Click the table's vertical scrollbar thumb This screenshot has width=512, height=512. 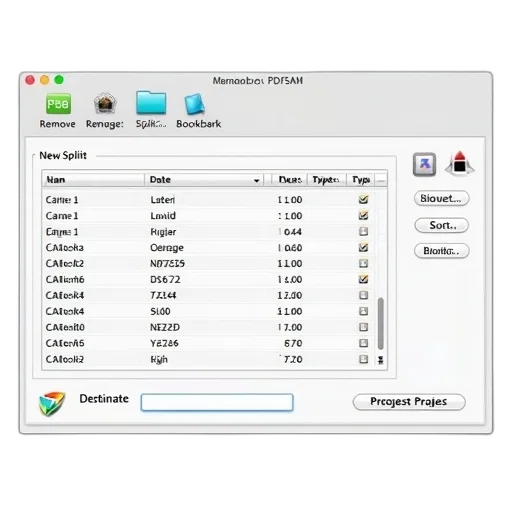click(381, 323)
